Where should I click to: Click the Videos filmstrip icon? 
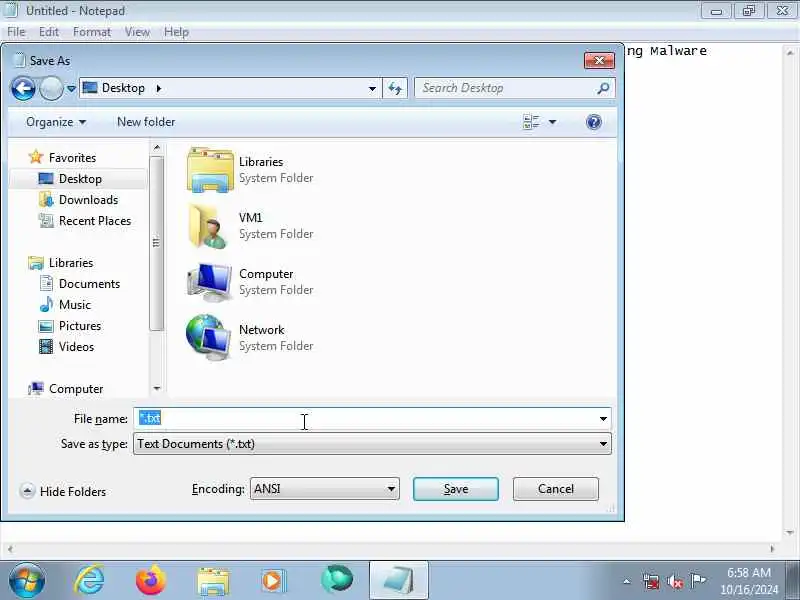coord(46,346)
